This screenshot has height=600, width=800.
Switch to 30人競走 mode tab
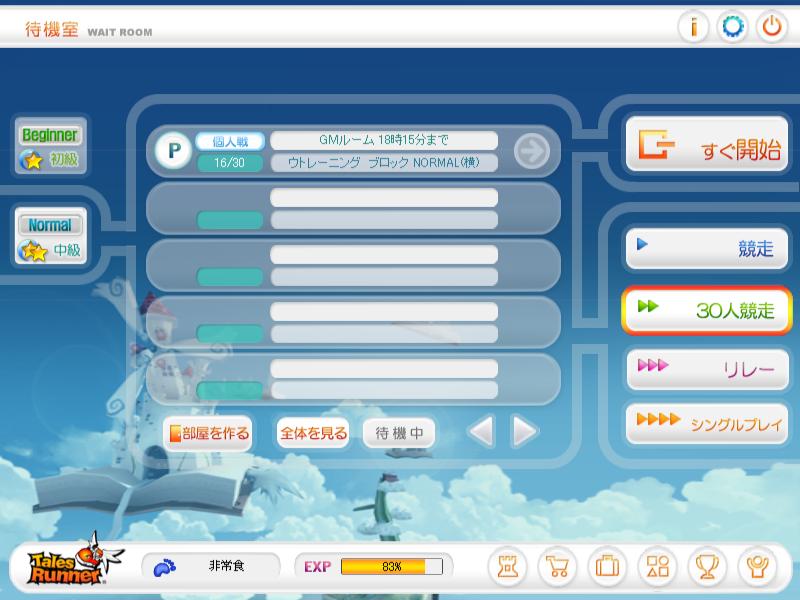click(707, 310)
